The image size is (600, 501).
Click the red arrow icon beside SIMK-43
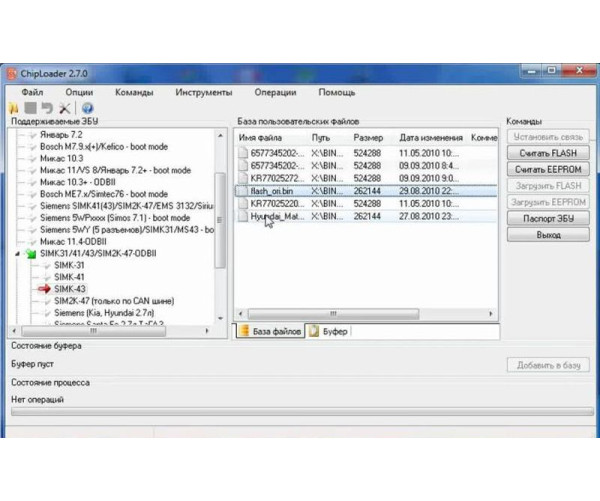coord(43,288)
